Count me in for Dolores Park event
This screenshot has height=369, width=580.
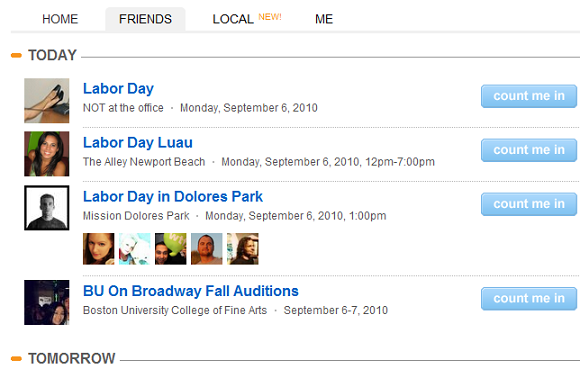pos(529,204)
